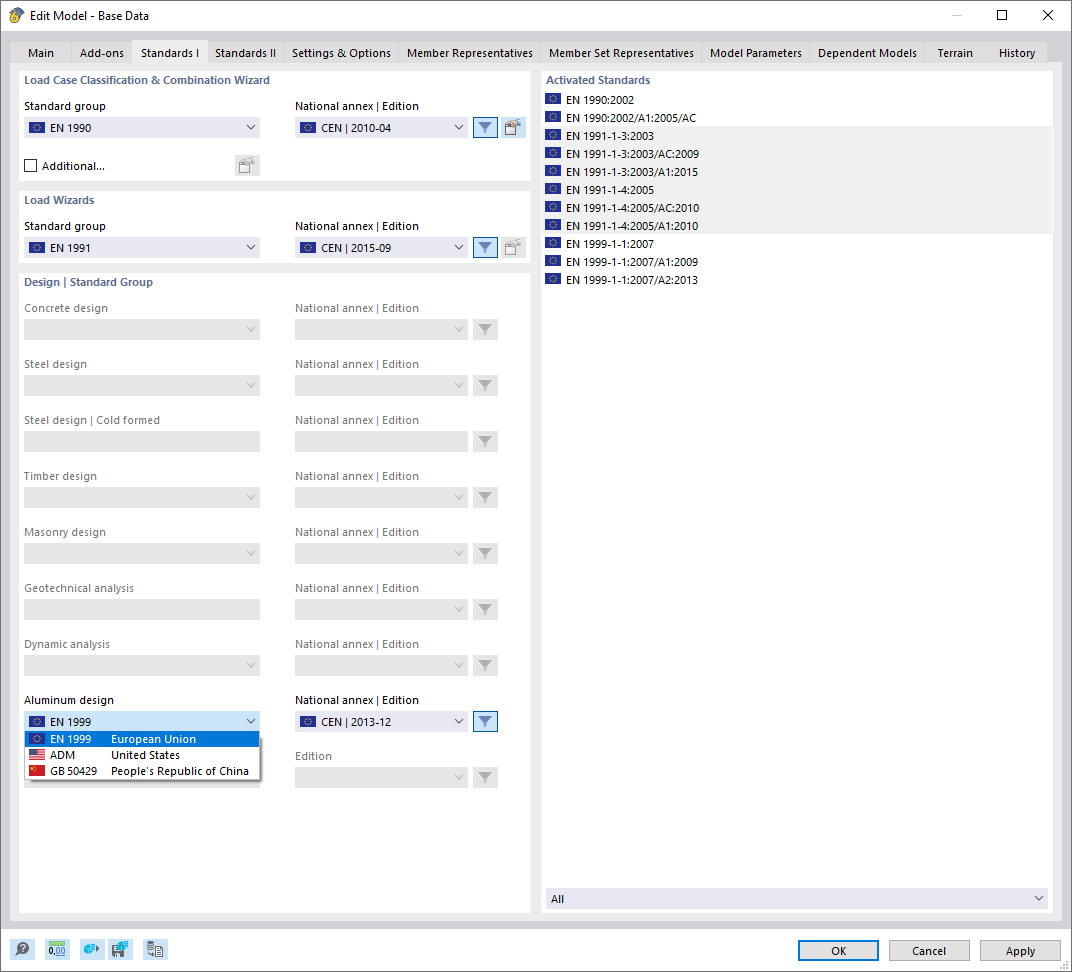The width and height of the screenshot is (1072, 972).
Task: Click the disabled filter icon for Timber design
Action: (x=485, y=497)
